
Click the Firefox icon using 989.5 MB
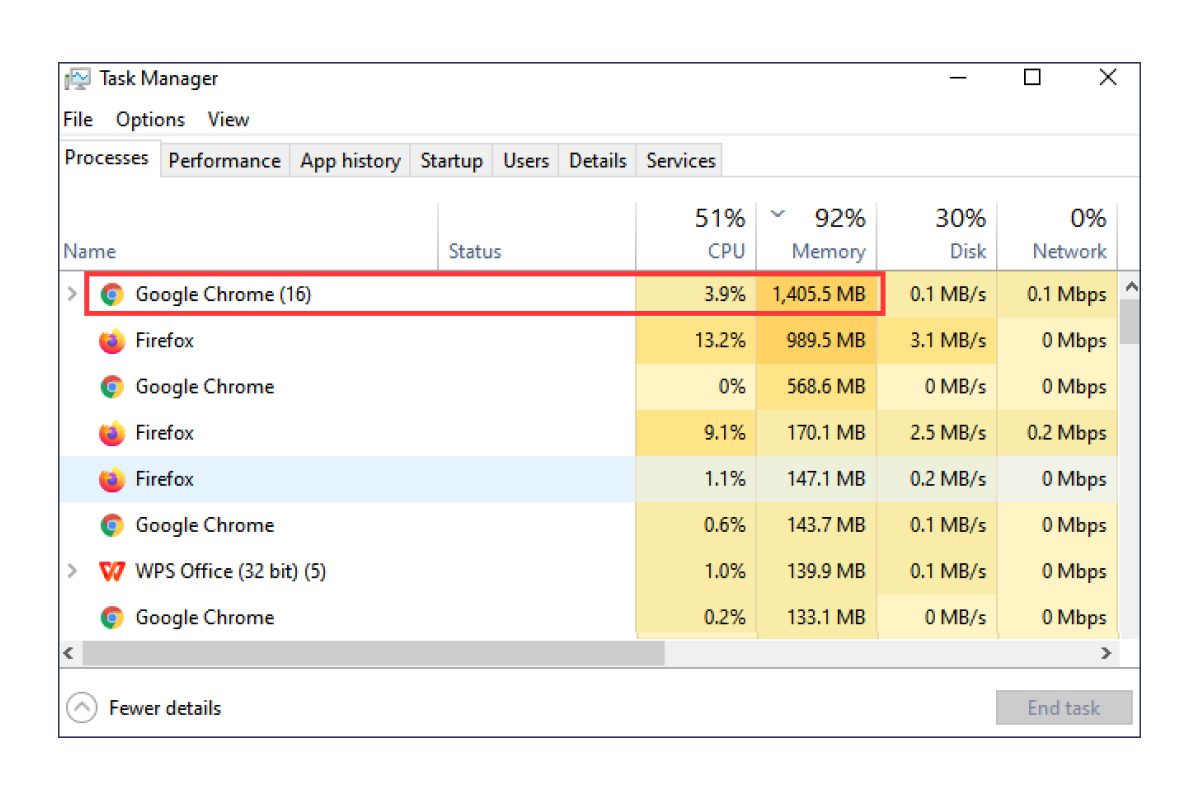112,340
